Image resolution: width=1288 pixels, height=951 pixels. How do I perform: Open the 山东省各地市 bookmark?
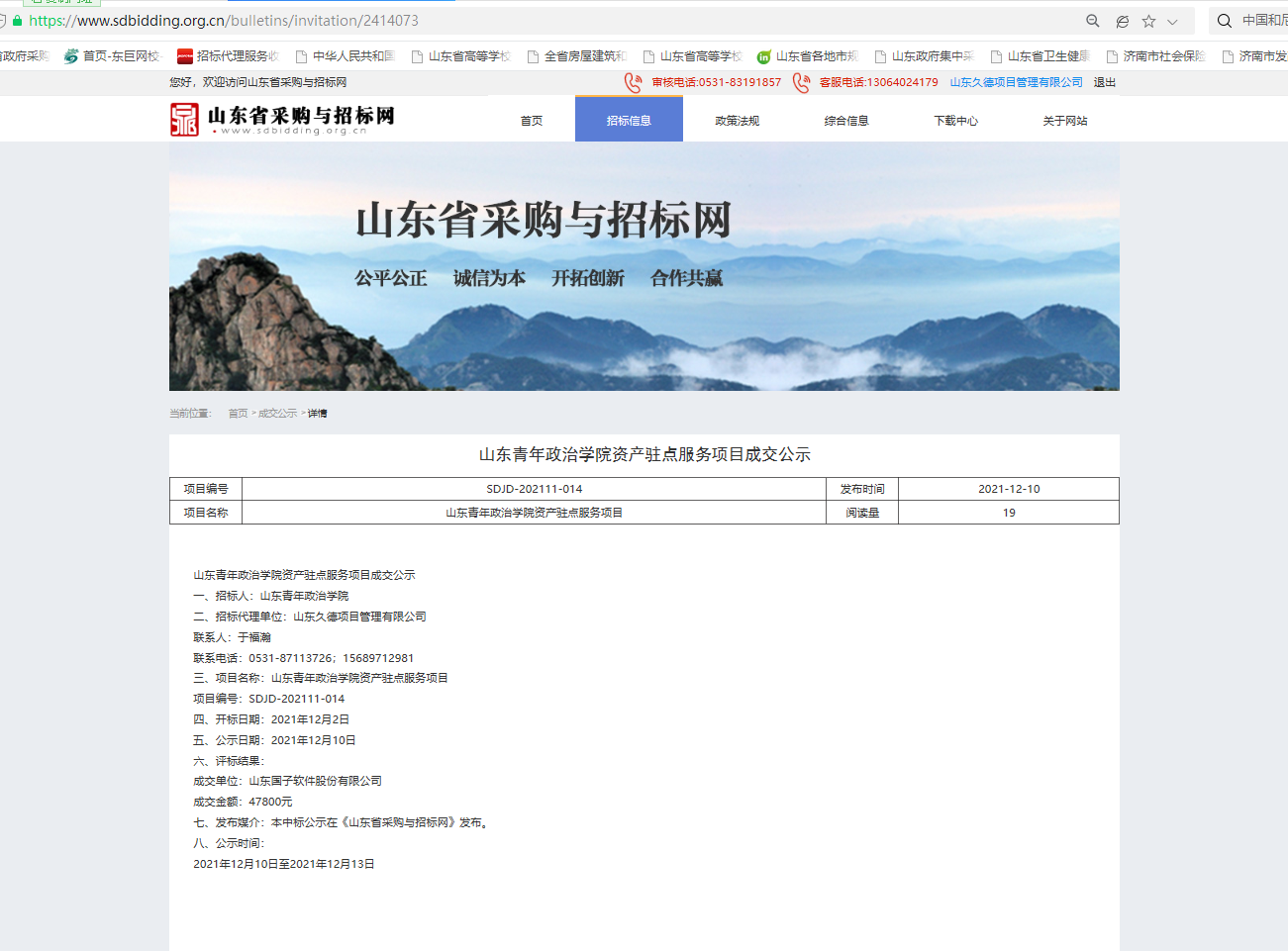807,56
